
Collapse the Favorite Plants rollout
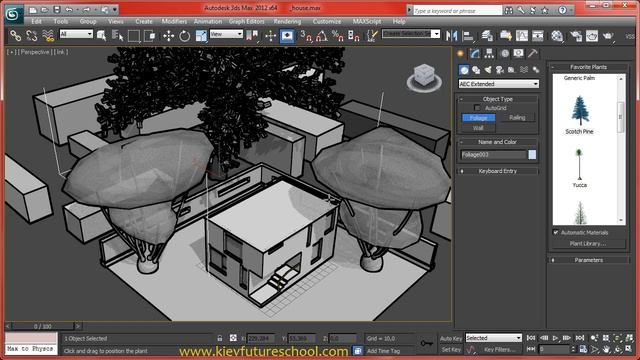coord(588,67)
